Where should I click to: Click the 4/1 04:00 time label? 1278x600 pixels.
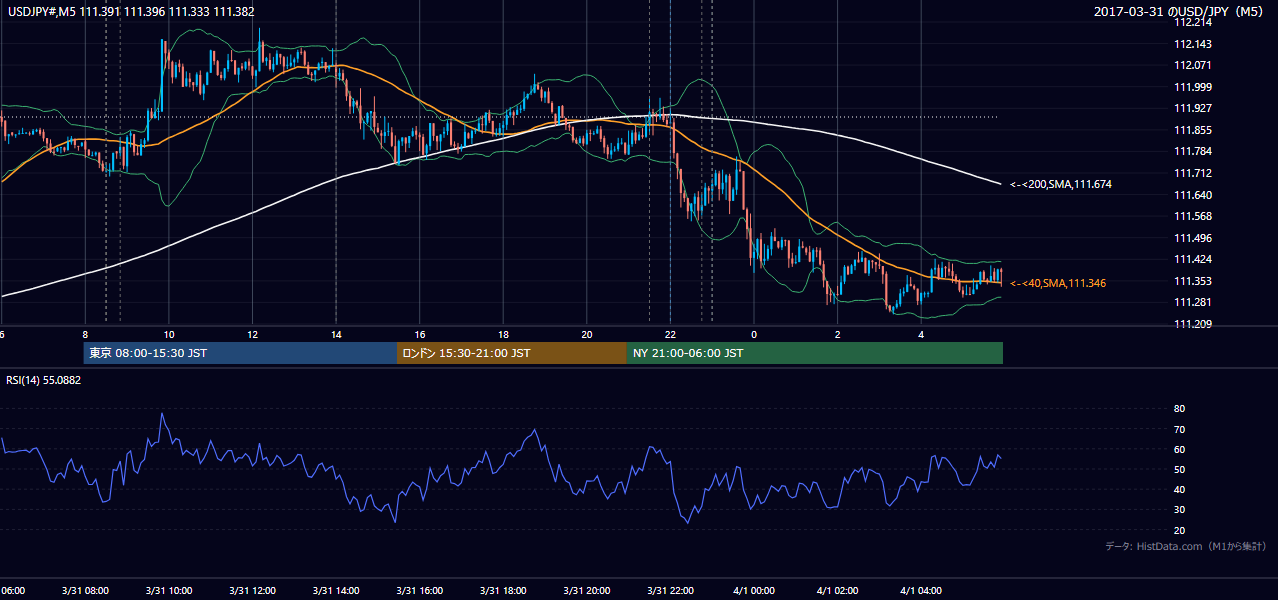click(921, 591)
